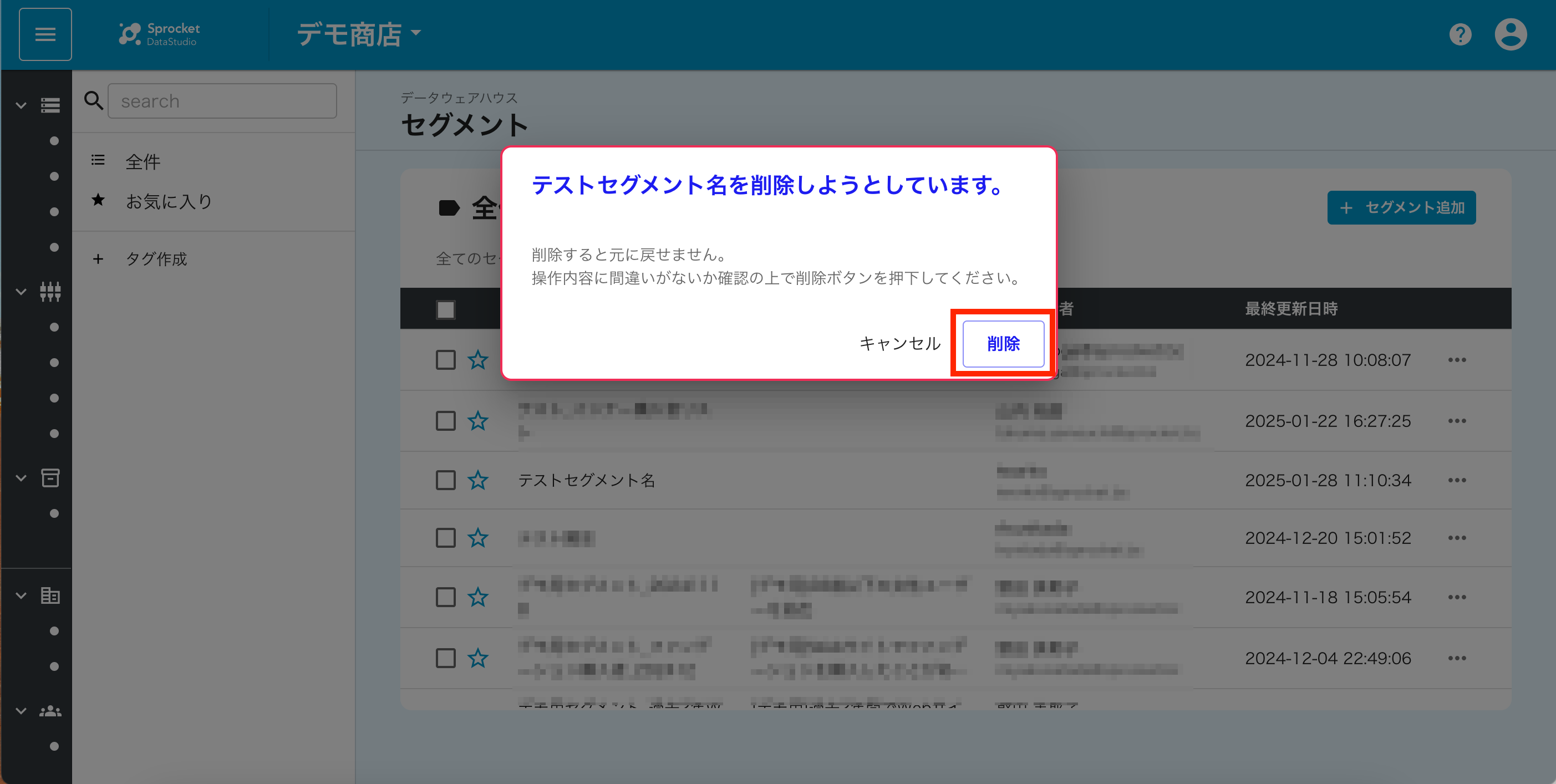Click the セグメント追加 button
The width and height of the screenshot is (1556, 784).
1401,208
